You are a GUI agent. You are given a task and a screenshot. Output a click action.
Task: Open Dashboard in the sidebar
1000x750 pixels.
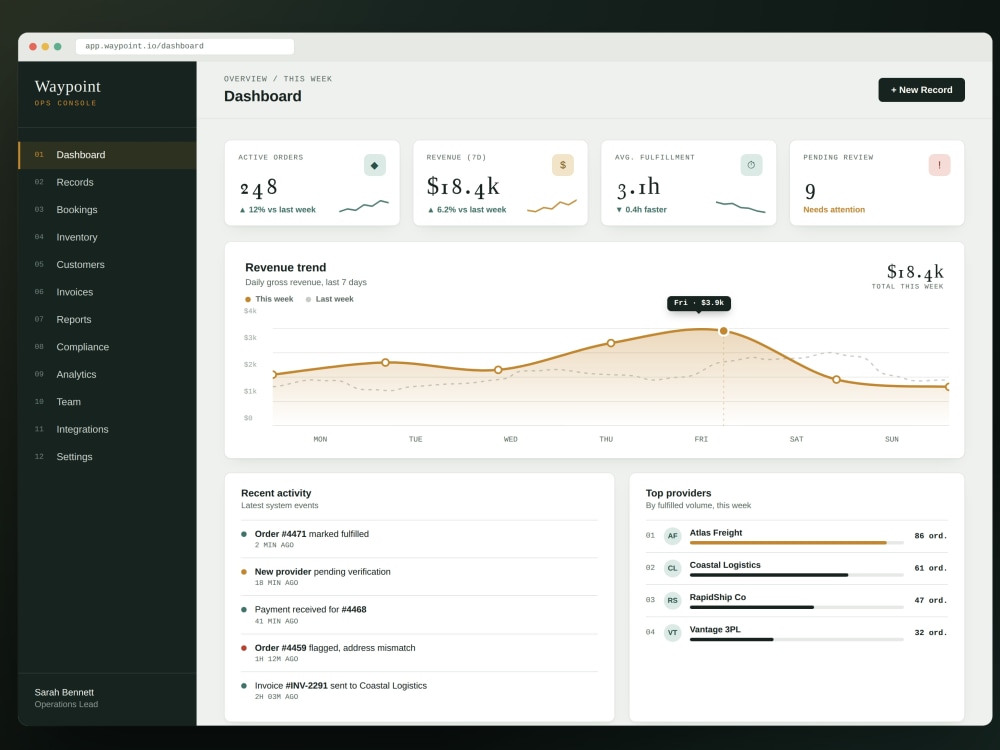107,155
